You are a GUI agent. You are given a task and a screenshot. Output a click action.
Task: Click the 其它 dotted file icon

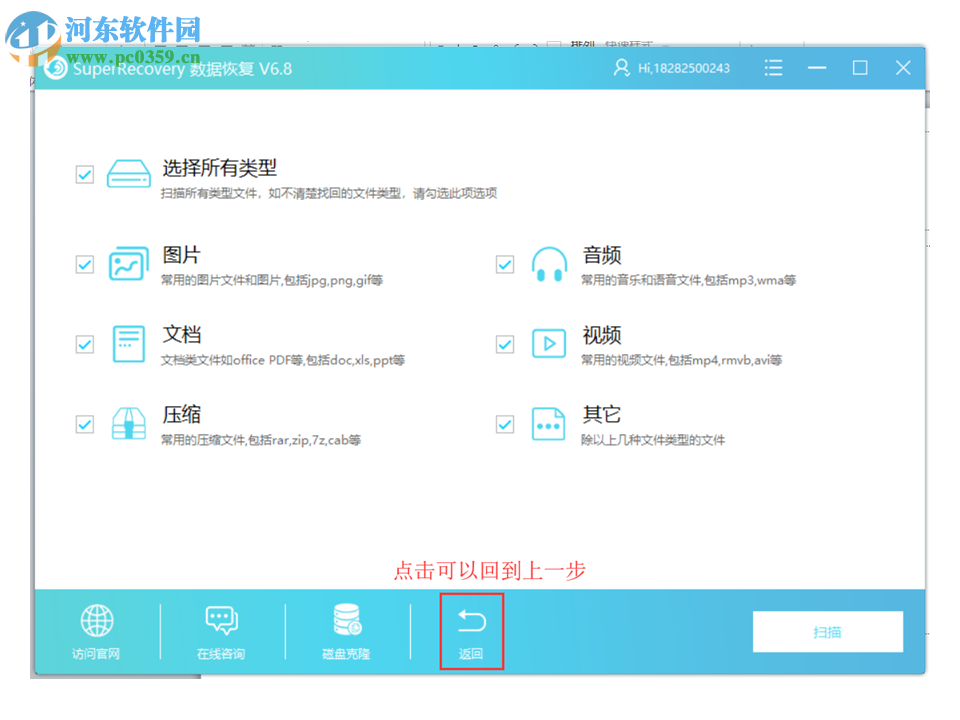point(549,424)
